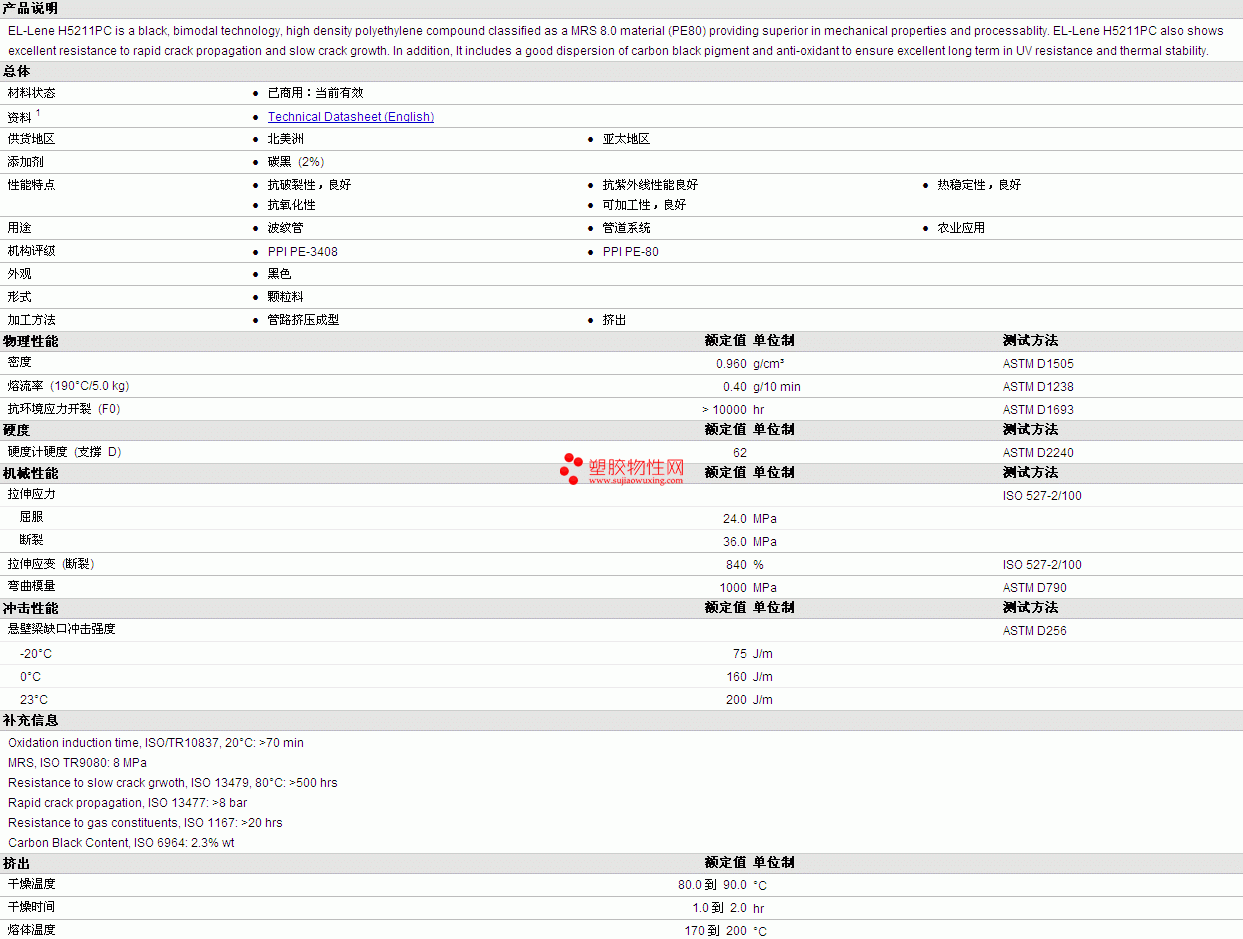Select the 颗粒料 form value
The height and width of the screenshot is (939, 1243).
tap(285, 297)
